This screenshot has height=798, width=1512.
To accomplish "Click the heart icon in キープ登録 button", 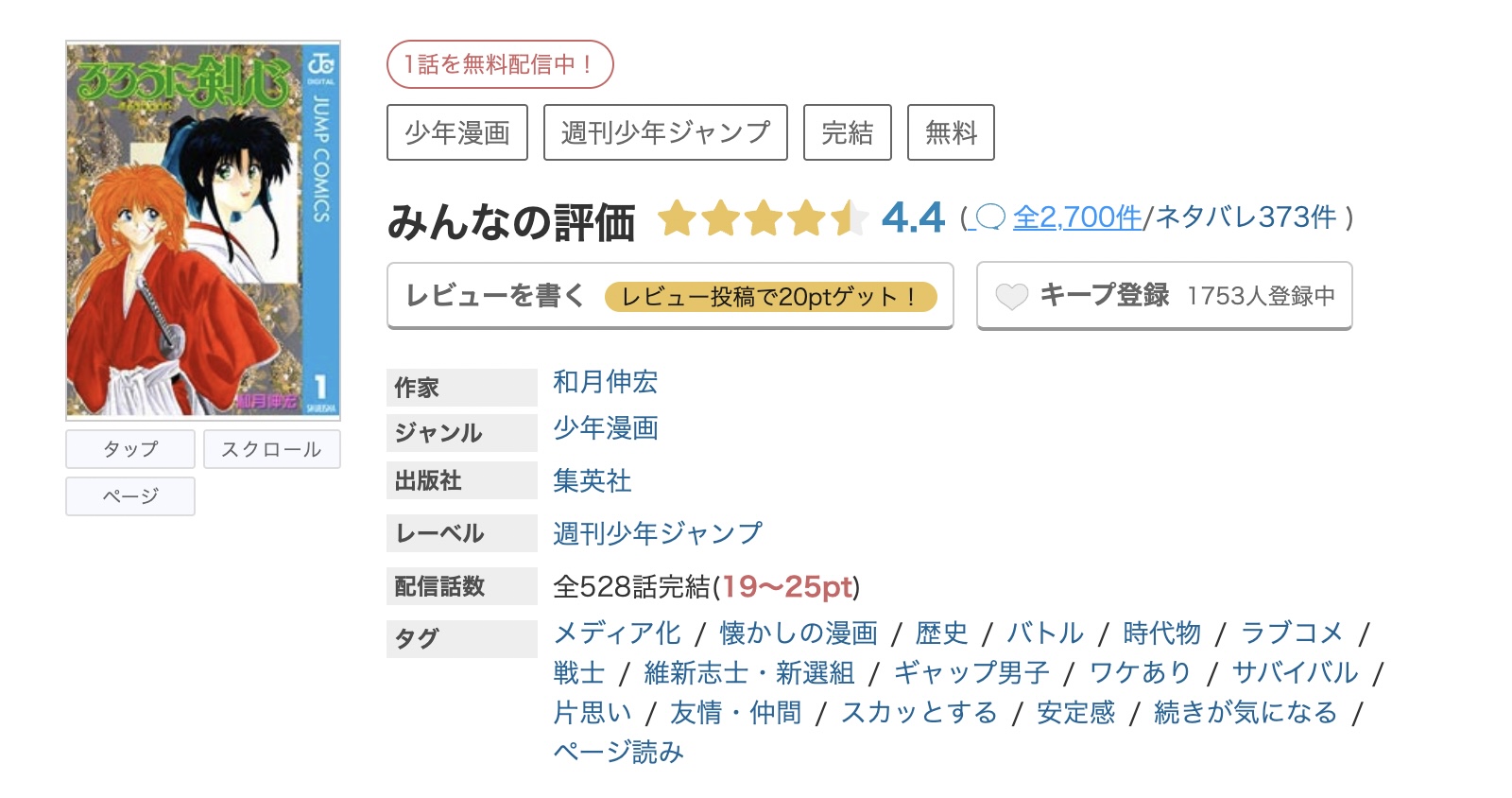I will coord(1013,296).
